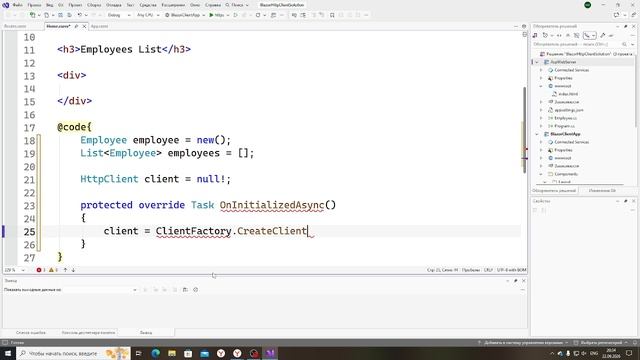Click the Save All toolbar icon

tap(69, 15)
